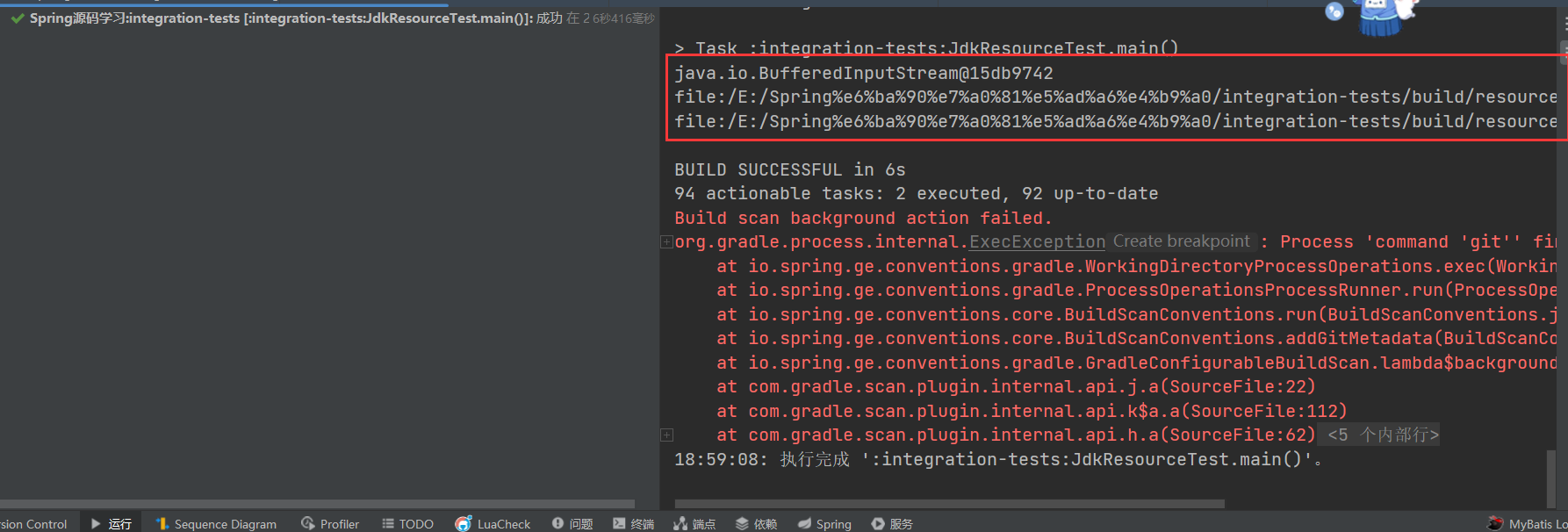
Task: Open the MyBatis Log tool window
Action: coord(1528,523)
